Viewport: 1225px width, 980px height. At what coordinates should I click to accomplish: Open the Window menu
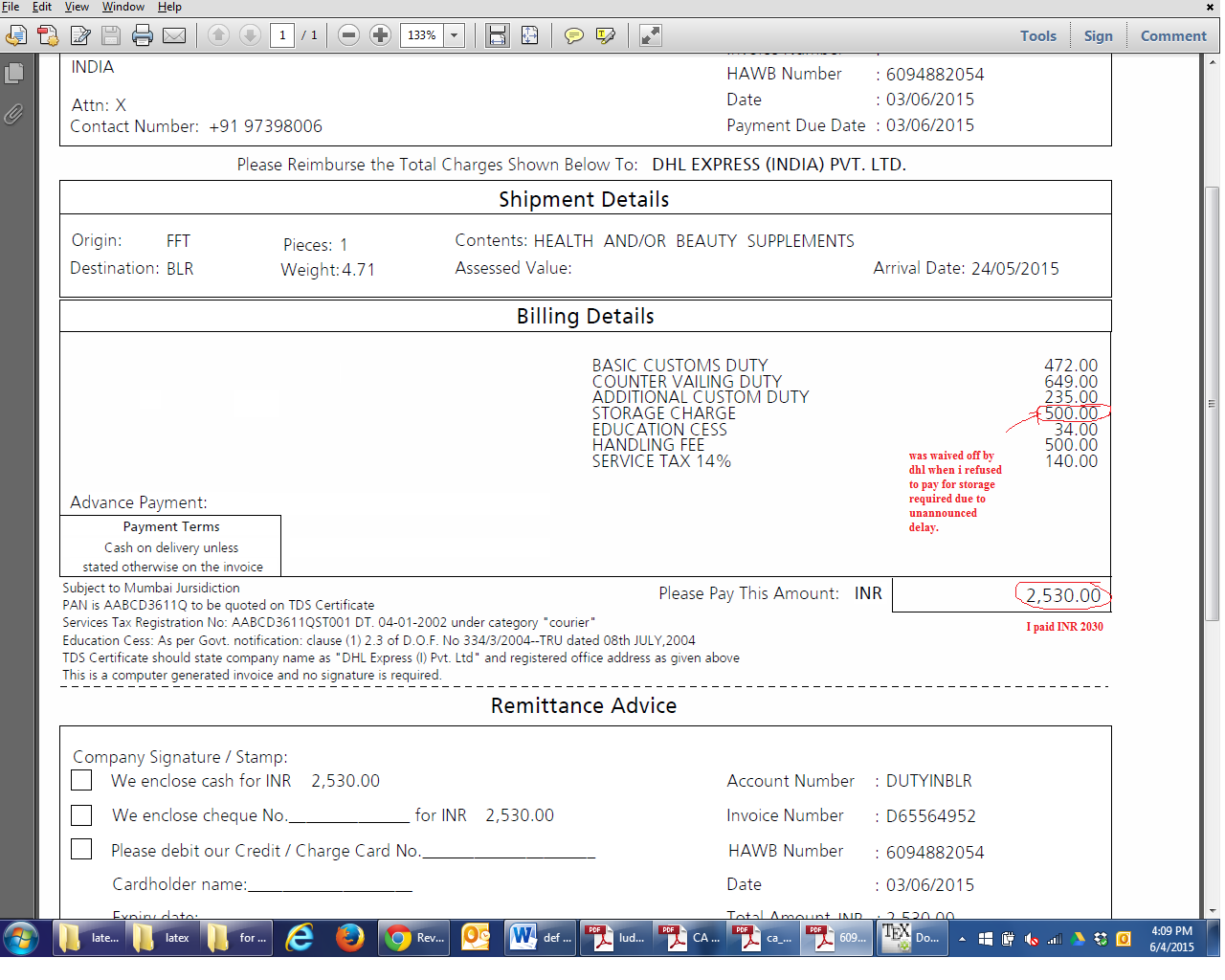pyautogui.click(x=123, y=7)
